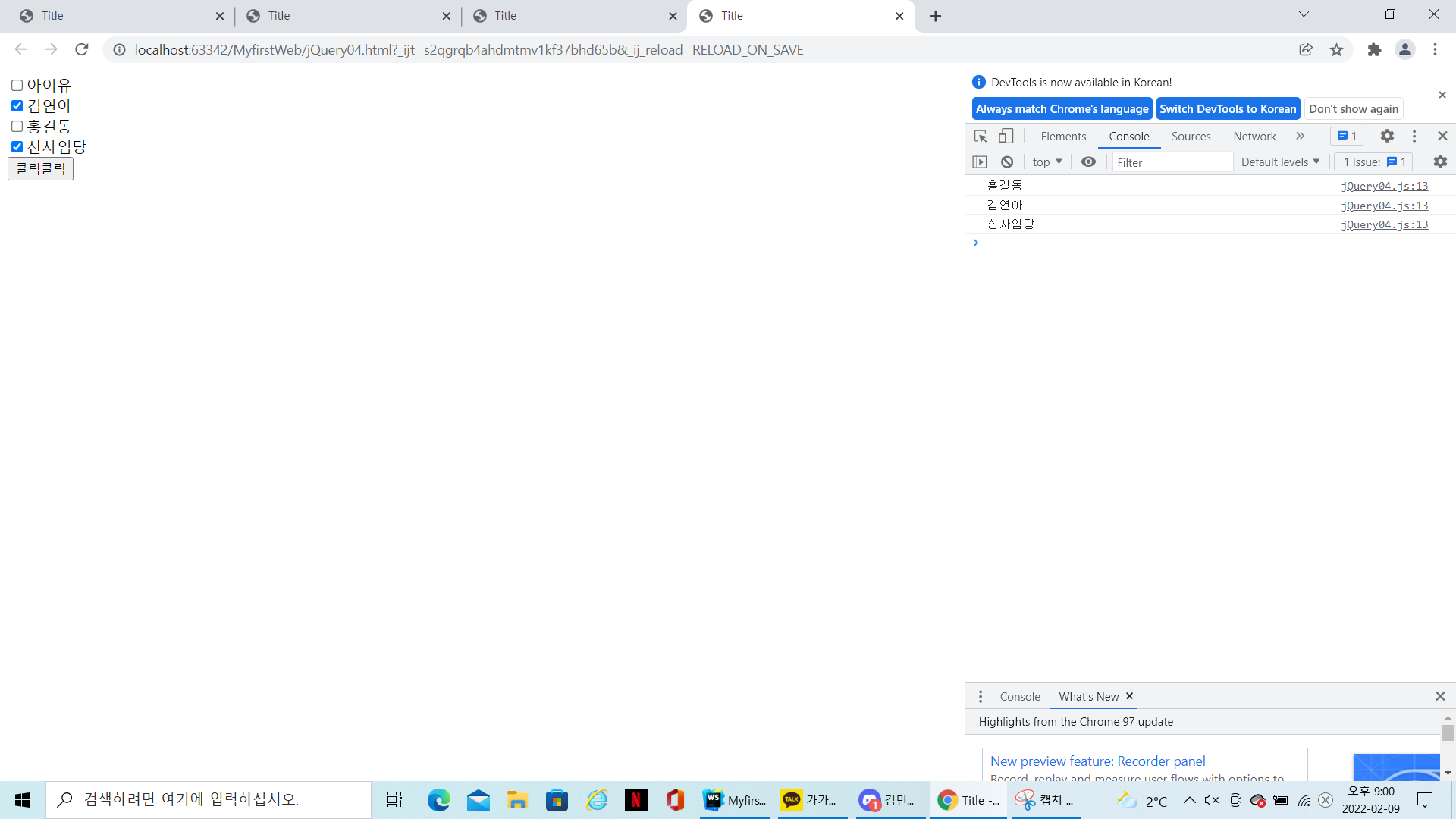The height and width of the screenshot is (819, 1456).
Task: Check the 홍길동 checkbox
Action: tap(17, 127)
